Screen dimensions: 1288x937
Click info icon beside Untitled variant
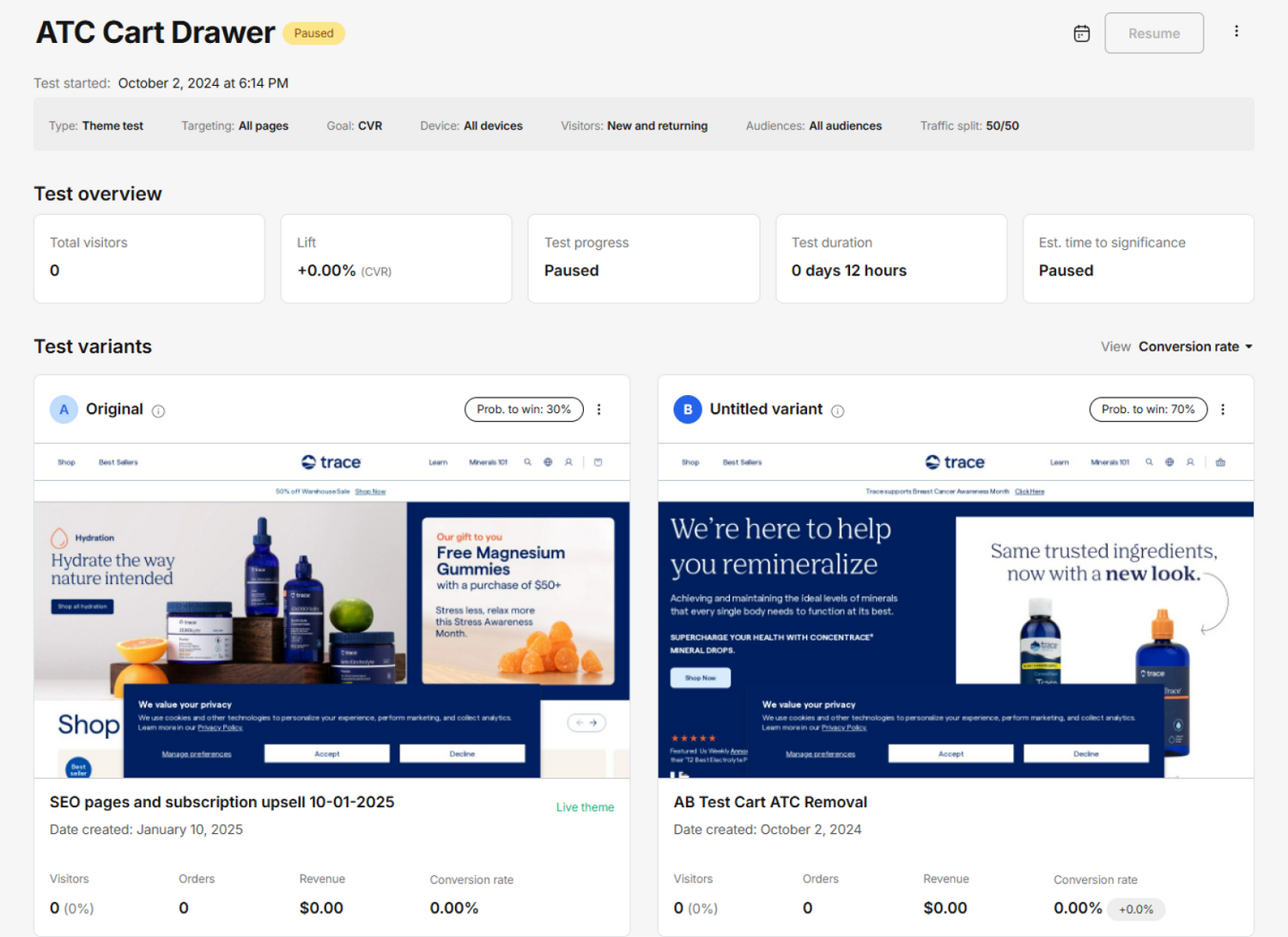click(837, 411)
